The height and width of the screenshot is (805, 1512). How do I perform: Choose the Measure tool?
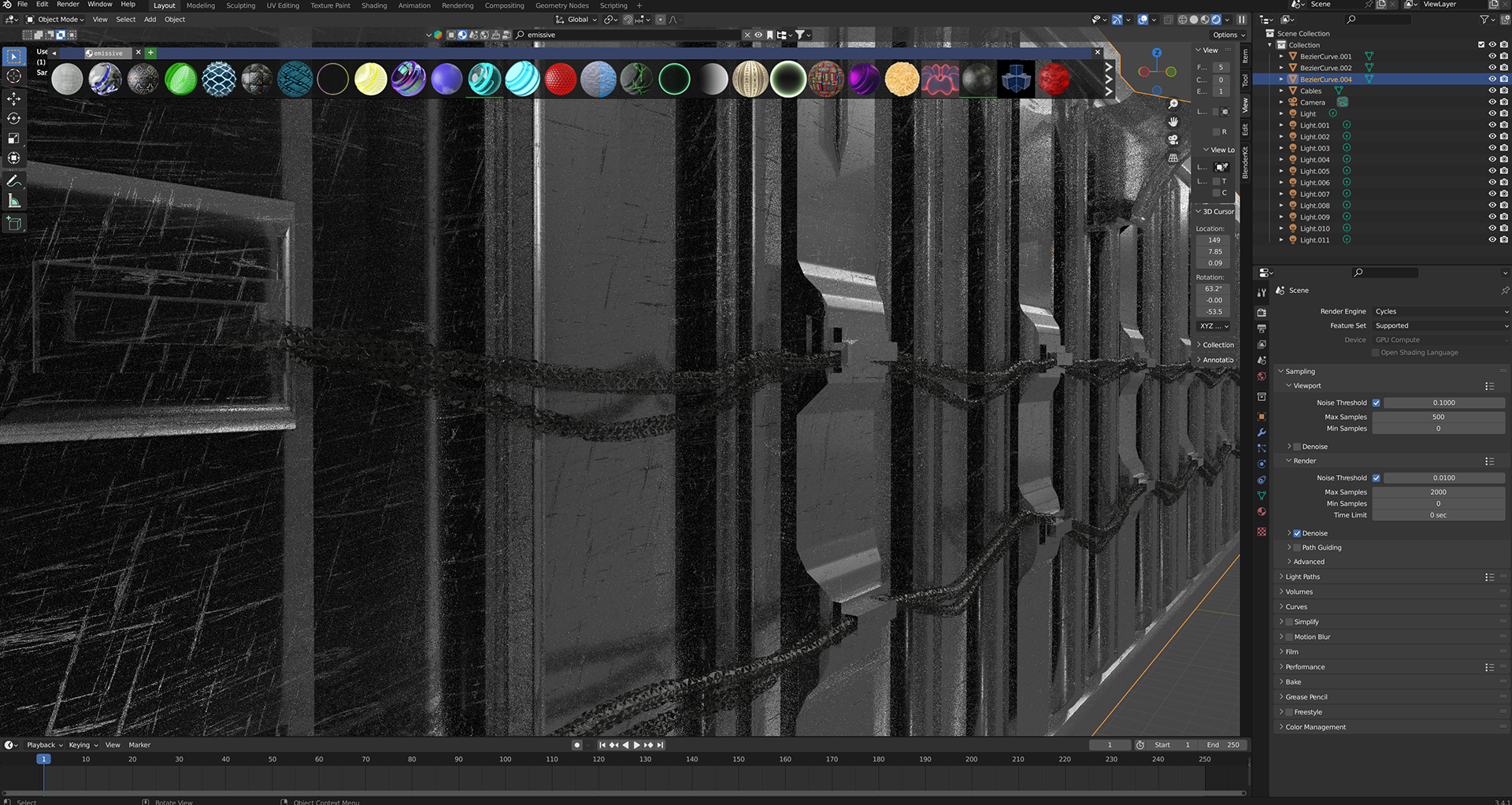13,201
